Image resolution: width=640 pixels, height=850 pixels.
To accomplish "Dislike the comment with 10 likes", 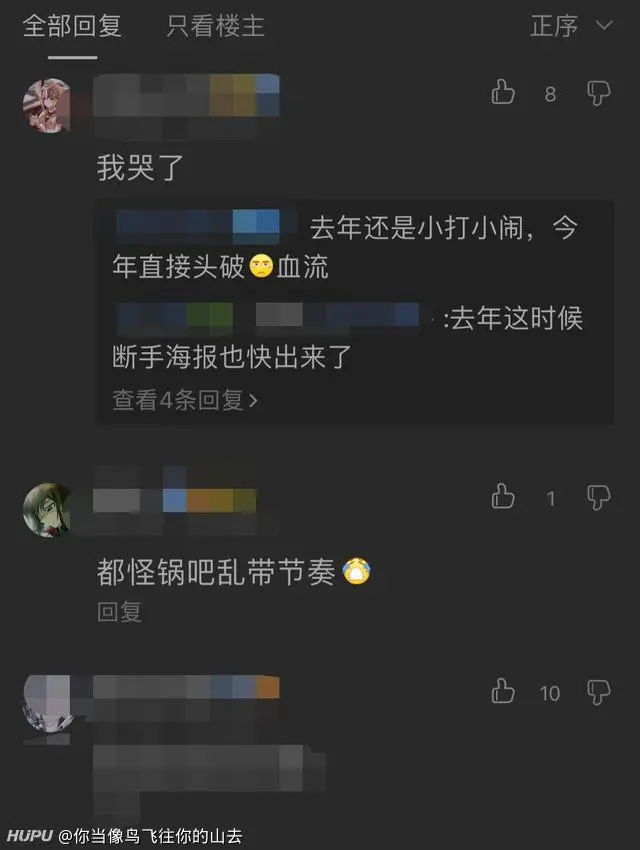I will pos(598,693).
